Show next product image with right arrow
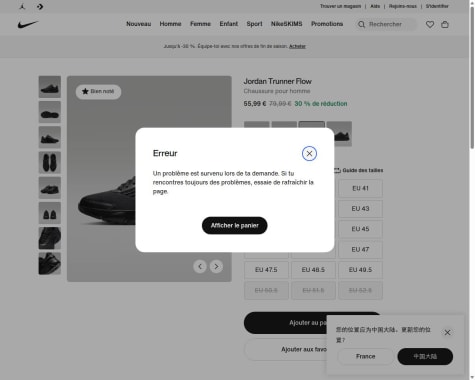Screen dimensions: 475x380 (216, 266)
